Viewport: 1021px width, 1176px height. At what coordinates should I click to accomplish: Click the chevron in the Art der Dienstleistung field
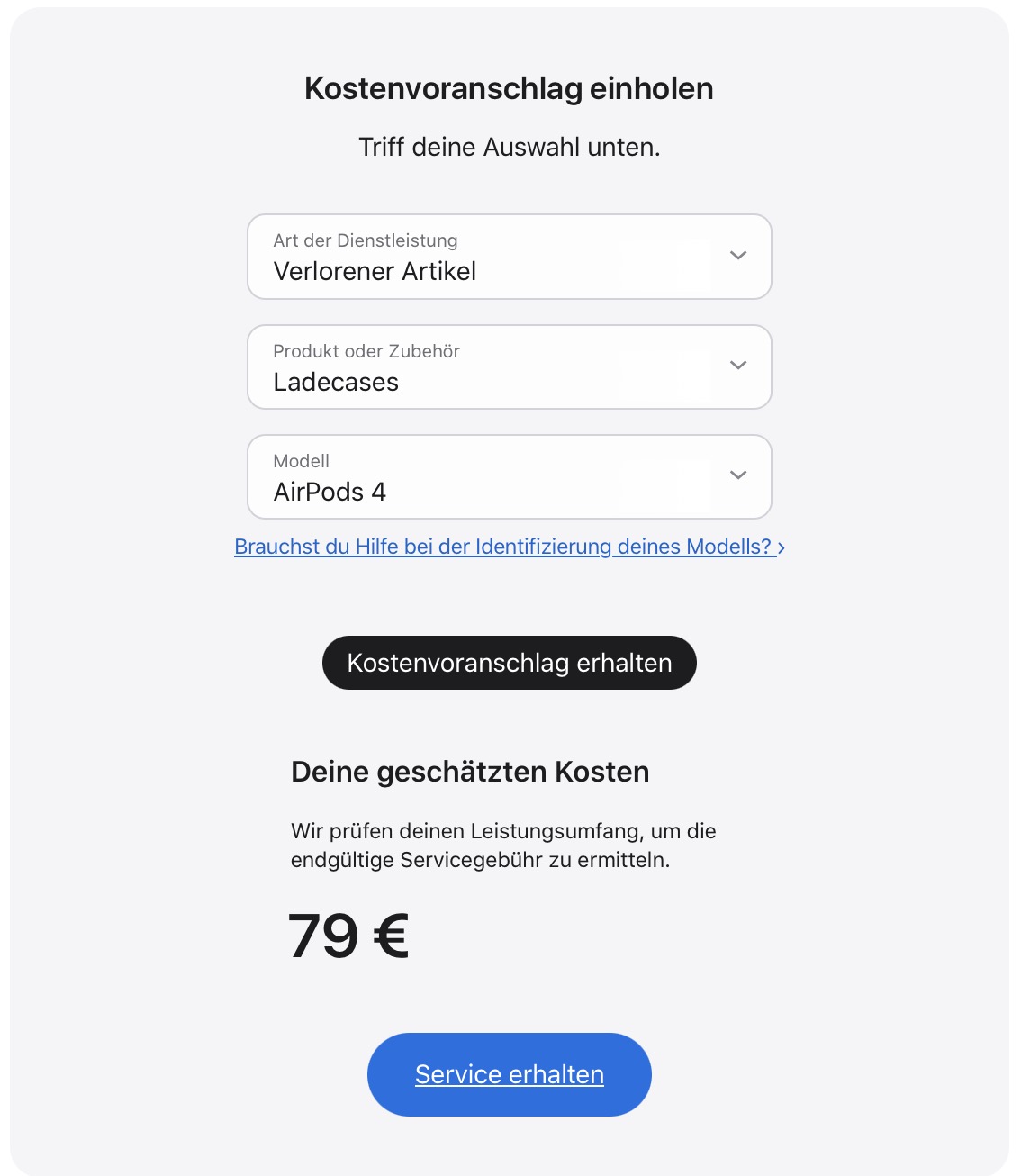(738, 256)
